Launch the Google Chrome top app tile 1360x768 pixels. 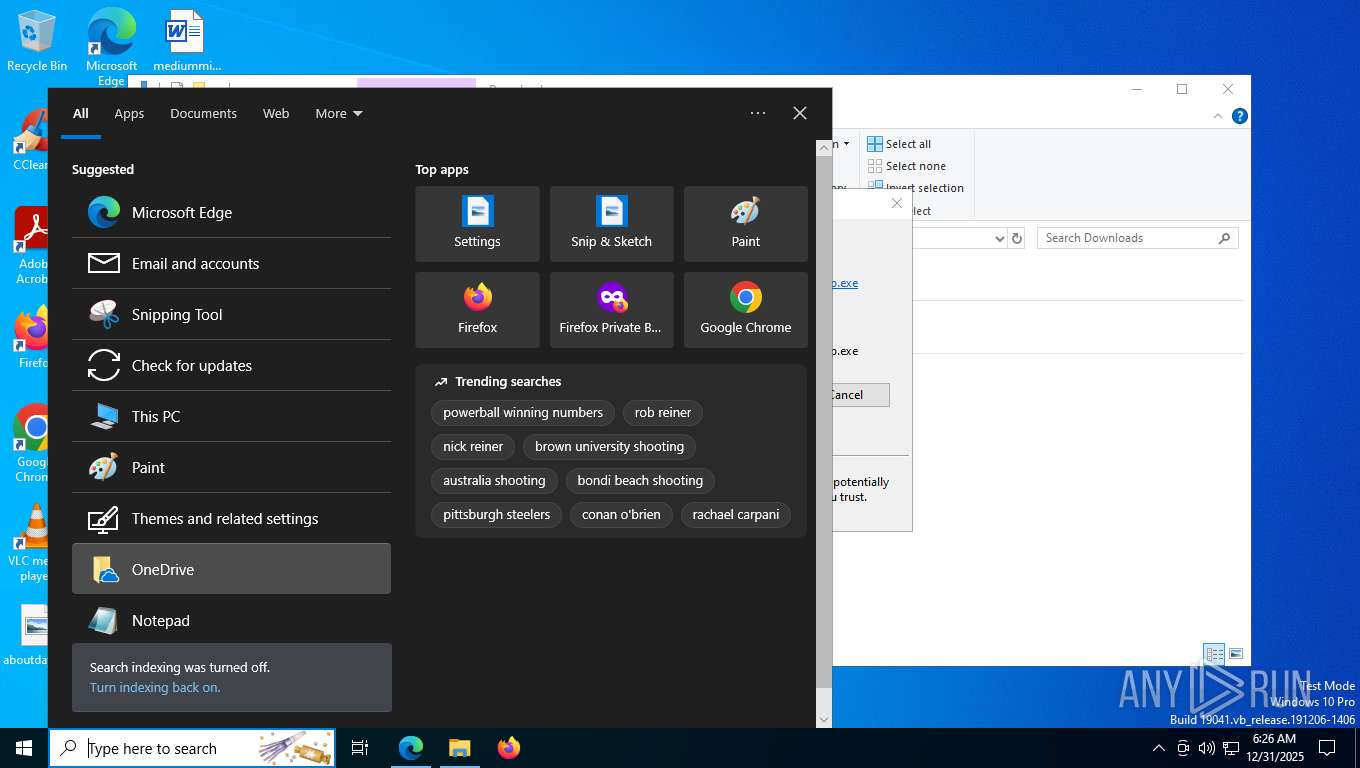(745, 310)
